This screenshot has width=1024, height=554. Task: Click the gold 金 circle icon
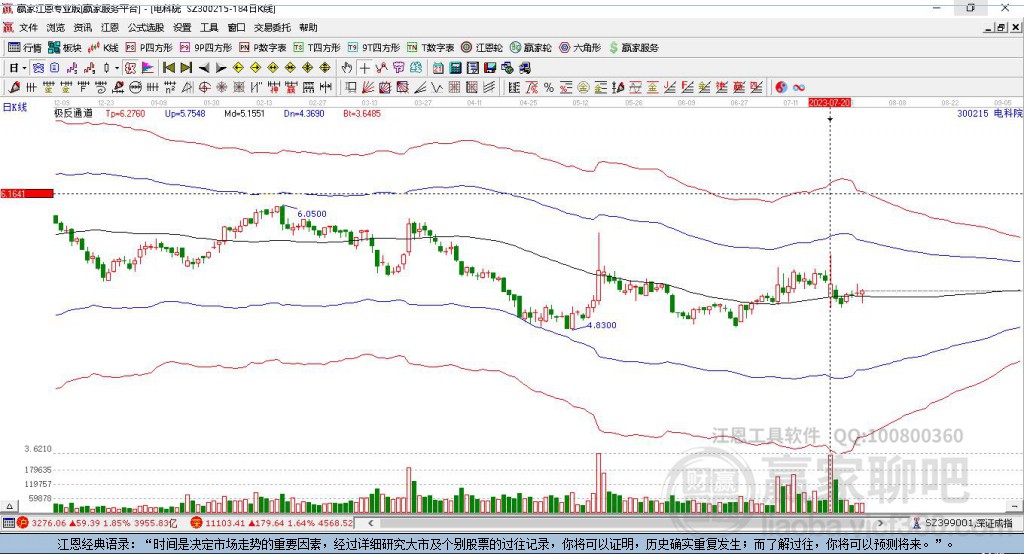(583, 87)
